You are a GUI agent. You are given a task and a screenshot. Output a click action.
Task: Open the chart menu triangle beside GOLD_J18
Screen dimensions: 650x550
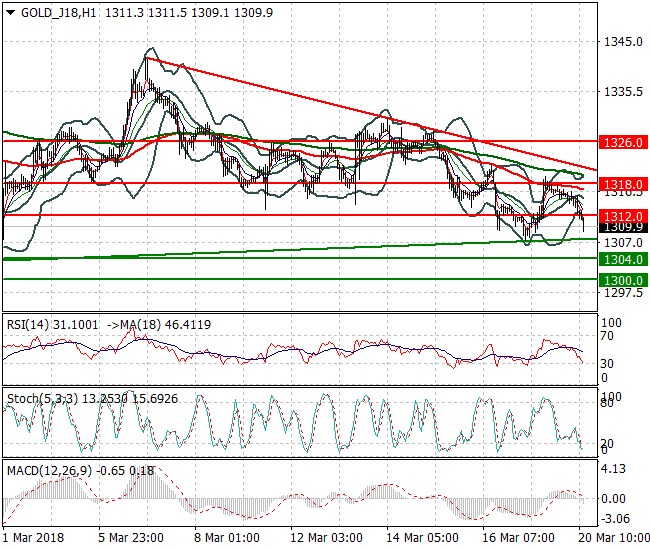(x=11, y=13)
